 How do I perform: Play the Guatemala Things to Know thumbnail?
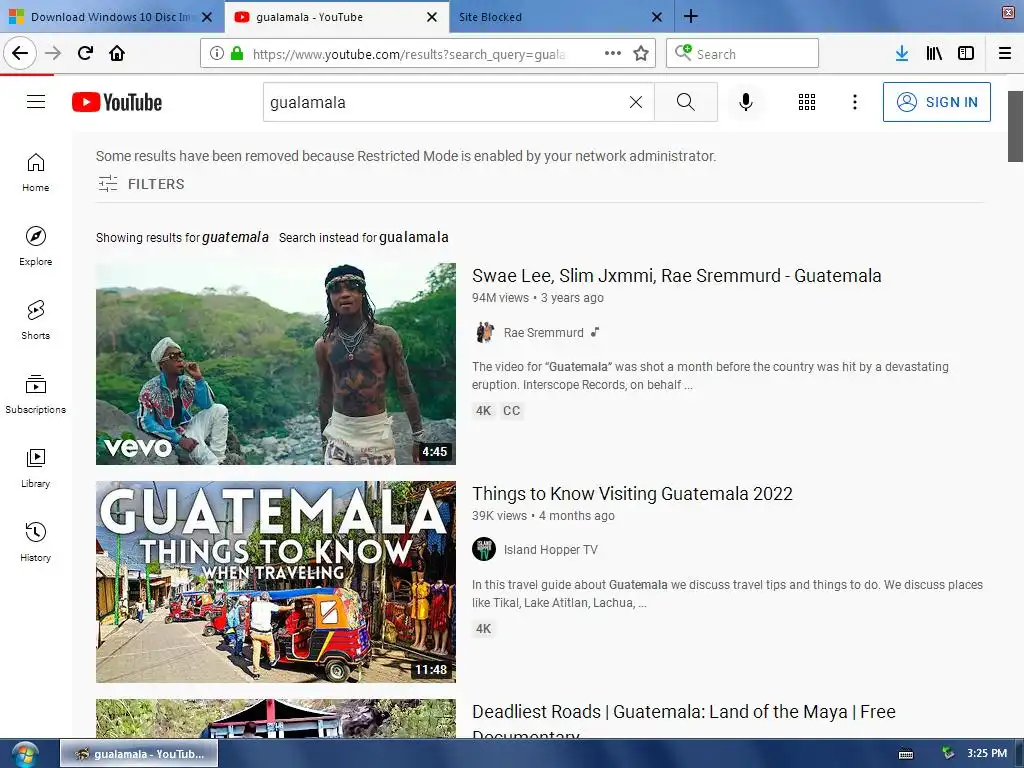pyautogui.click(x=276, y=582)
